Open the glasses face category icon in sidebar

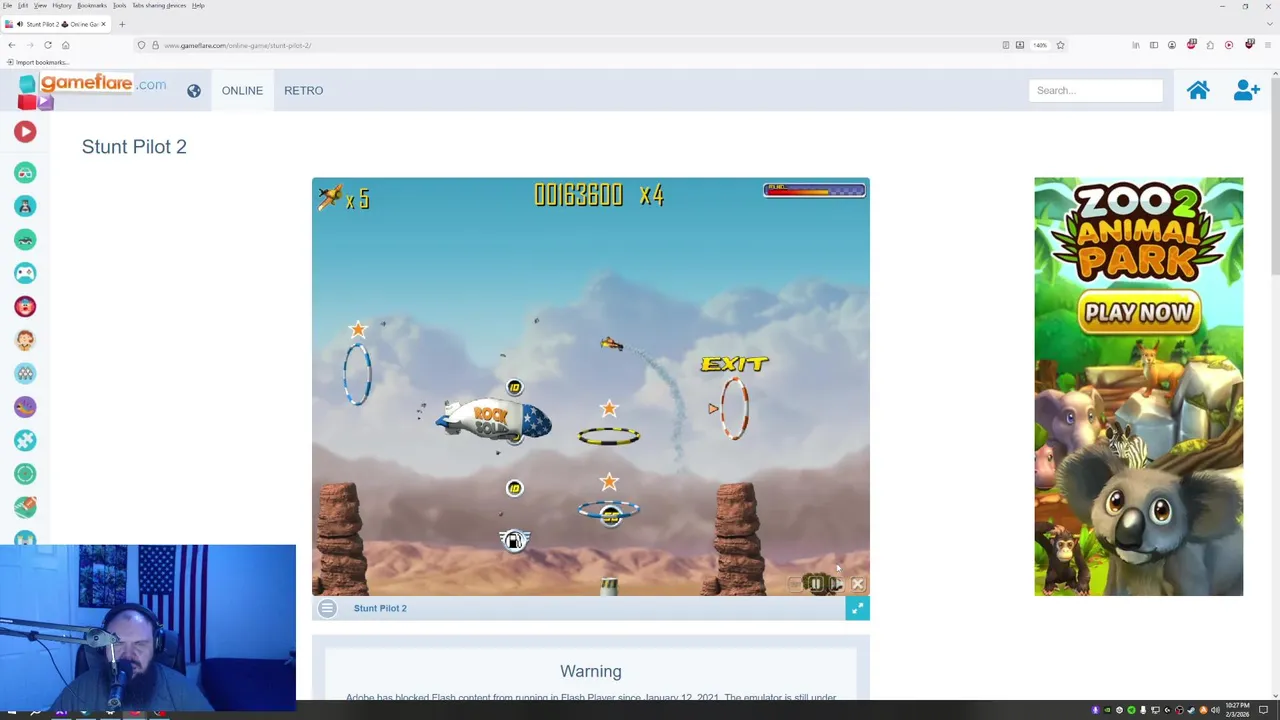[x=25, y=173]
